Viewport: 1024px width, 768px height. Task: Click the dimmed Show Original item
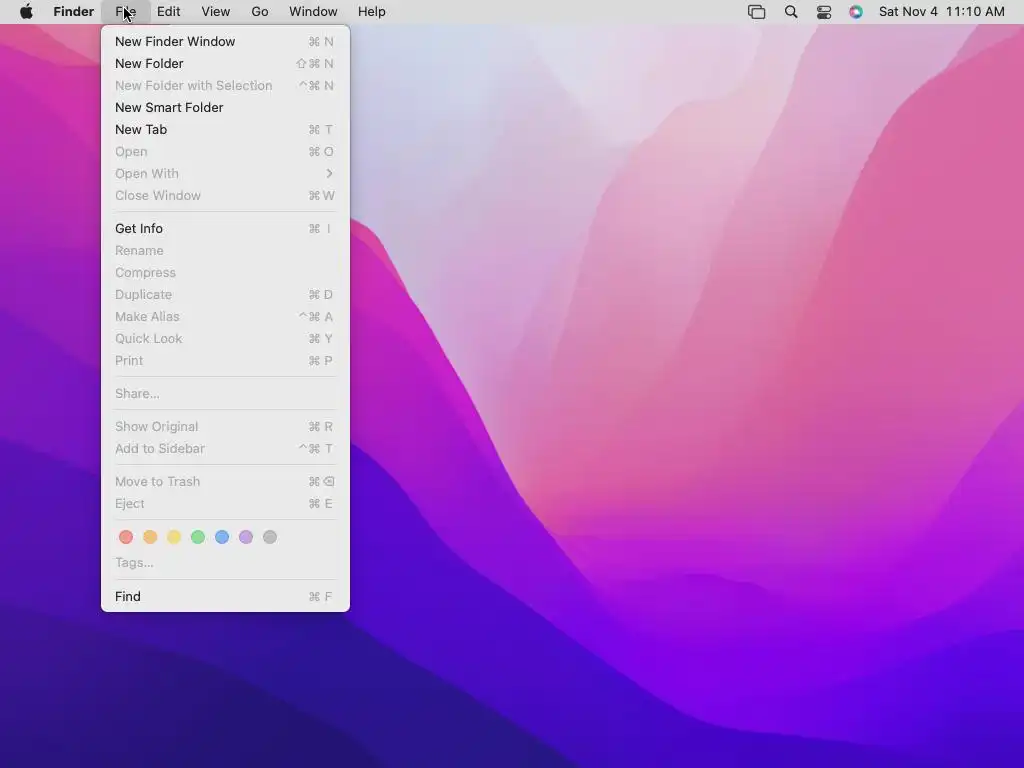tap(225, 426)
